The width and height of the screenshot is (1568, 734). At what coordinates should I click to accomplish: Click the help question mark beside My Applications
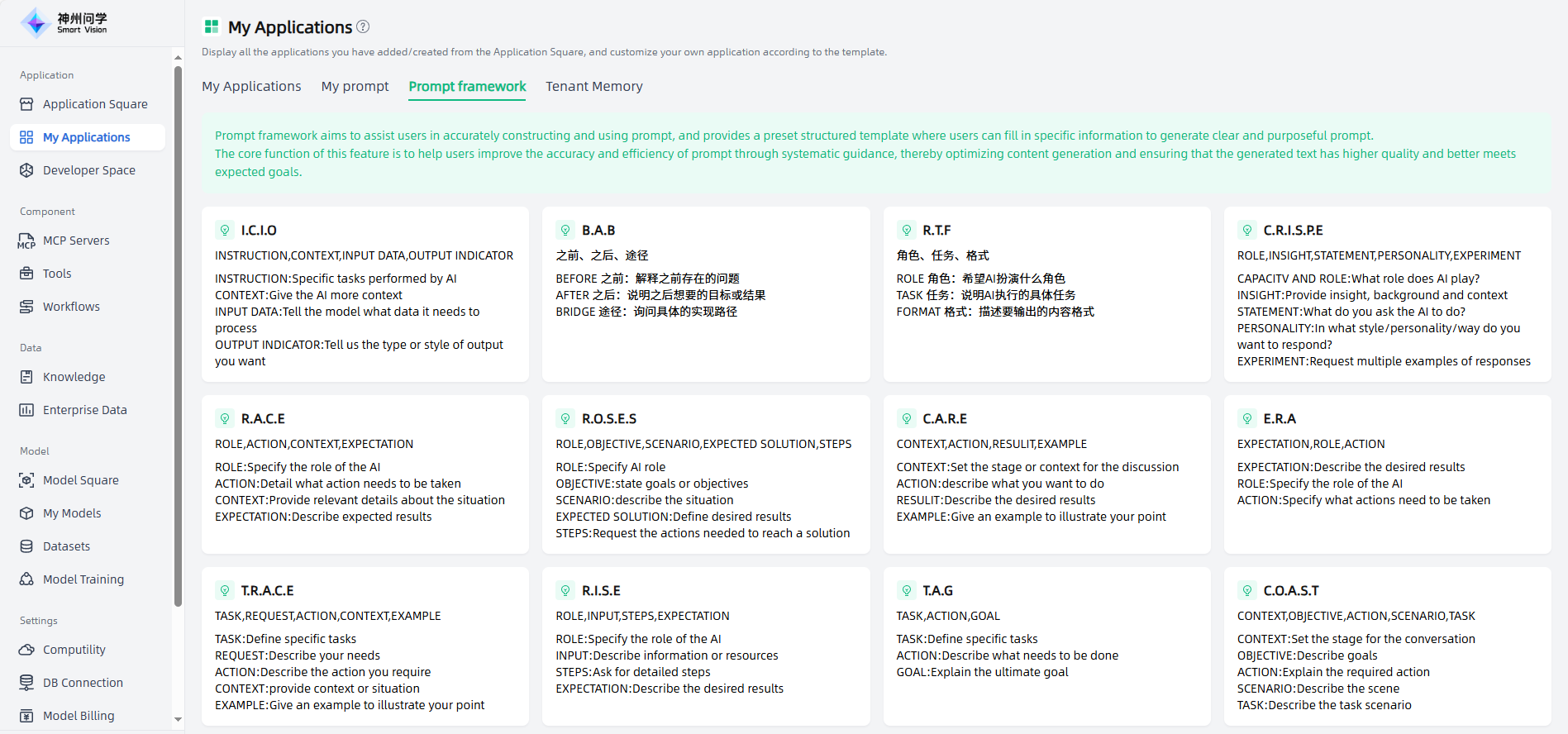pos(363,26)
